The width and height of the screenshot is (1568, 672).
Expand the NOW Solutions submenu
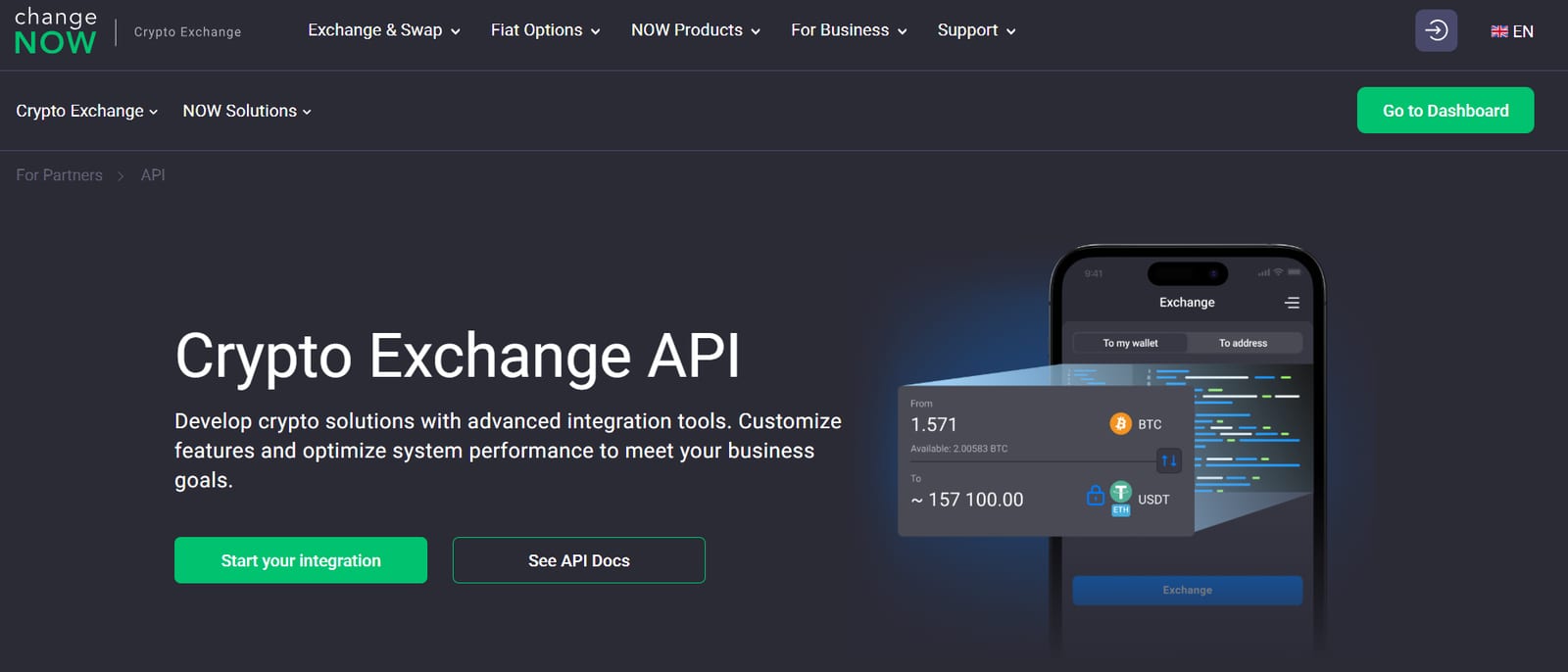247,111
